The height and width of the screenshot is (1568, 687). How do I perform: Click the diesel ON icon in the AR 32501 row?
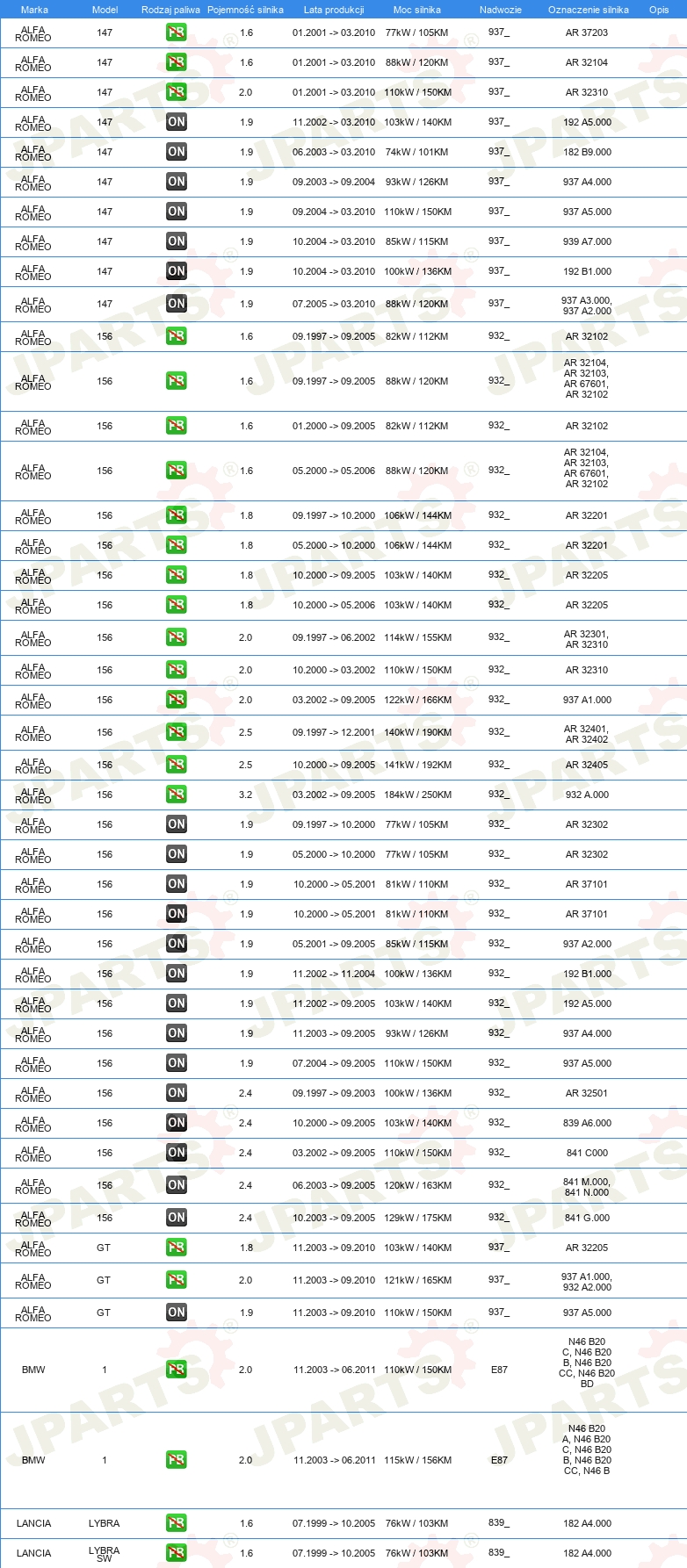pyautogui.click(x=176, y=1093)
